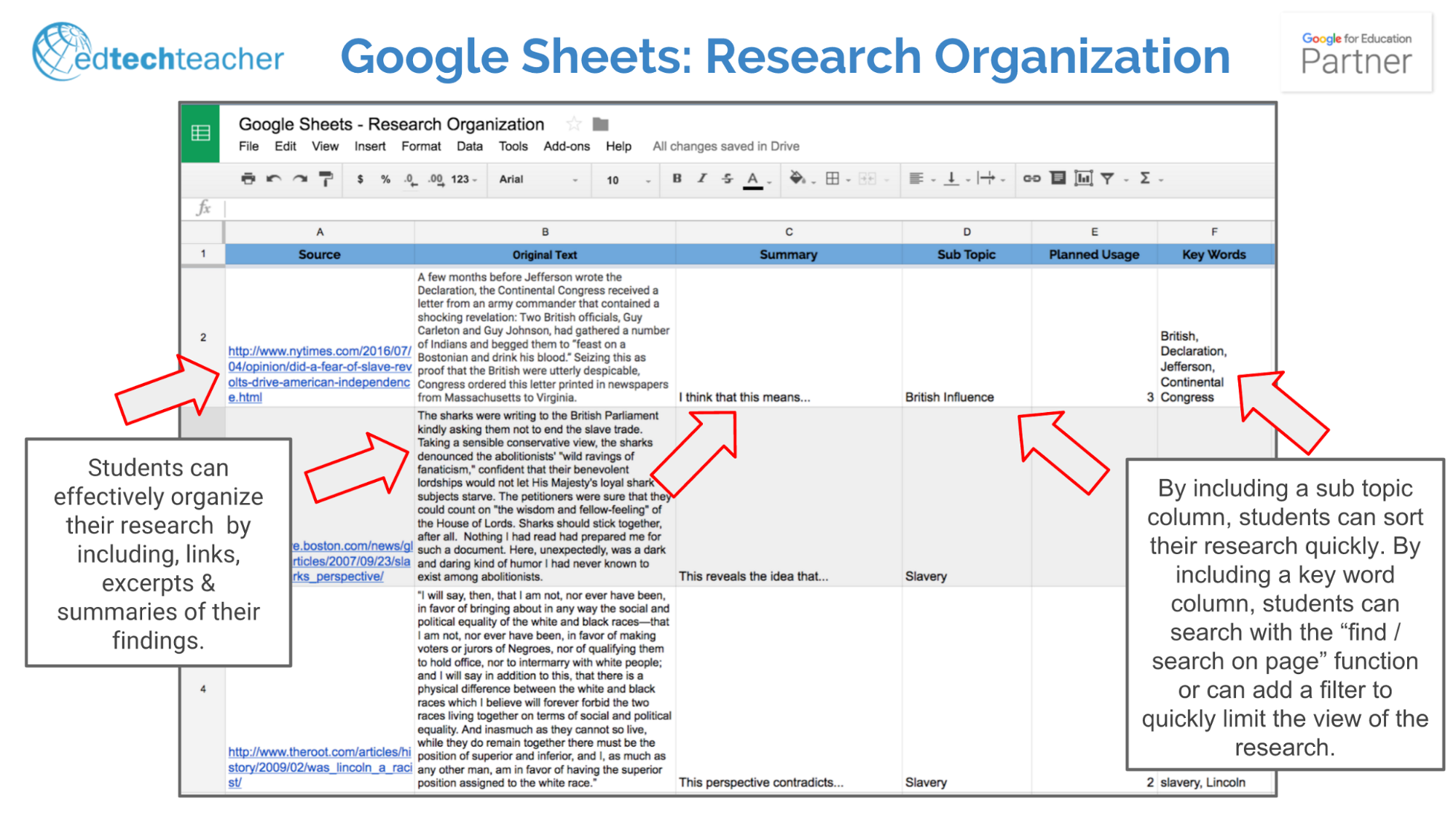This screenshot has height=819, width=1456.
Task: Open the font size dropdown
Action: [625, 179]
